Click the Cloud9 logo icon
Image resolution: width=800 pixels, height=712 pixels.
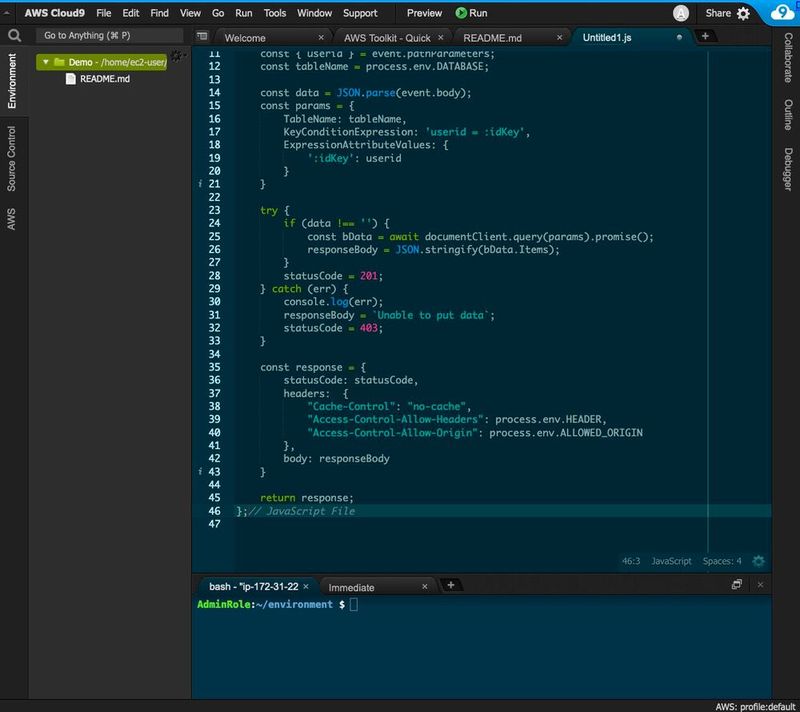click(782, 12)
